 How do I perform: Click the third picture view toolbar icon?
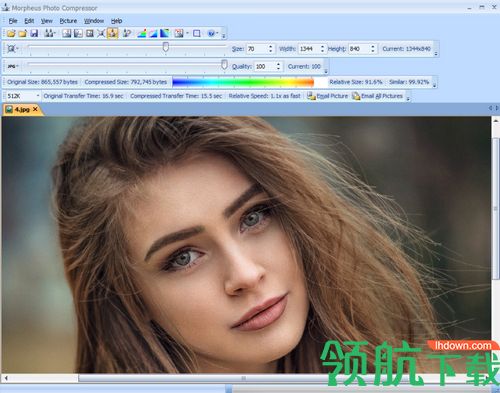pyautogui.click(x=90, y=33)
